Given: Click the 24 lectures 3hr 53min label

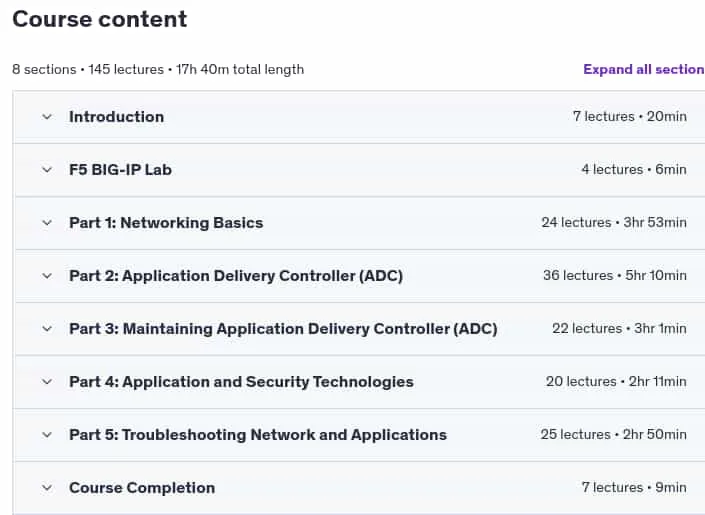Looking at the screenshot, I should [614, 223].
